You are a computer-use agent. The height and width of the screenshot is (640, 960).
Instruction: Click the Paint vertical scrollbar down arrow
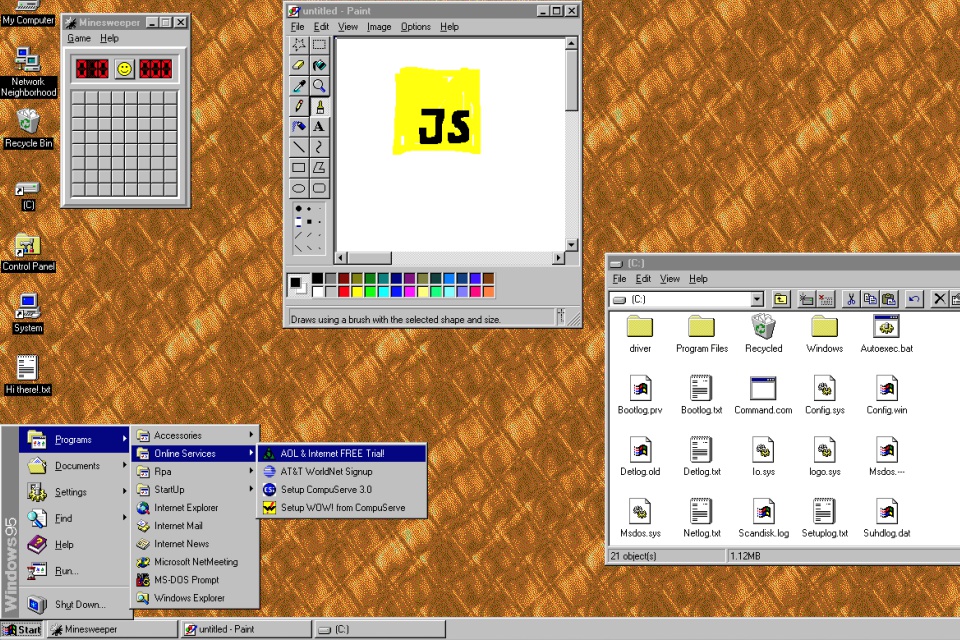571,244
